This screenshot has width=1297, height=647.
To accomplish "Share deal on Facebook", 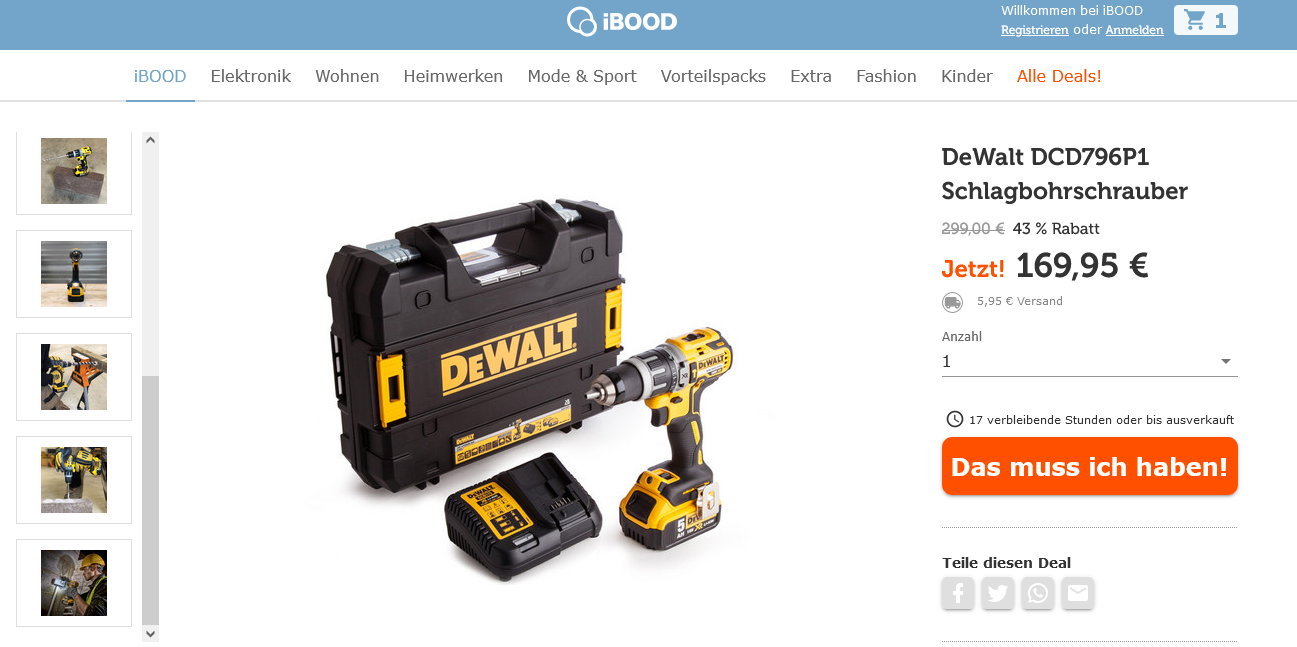I will [x=958, y=593].
